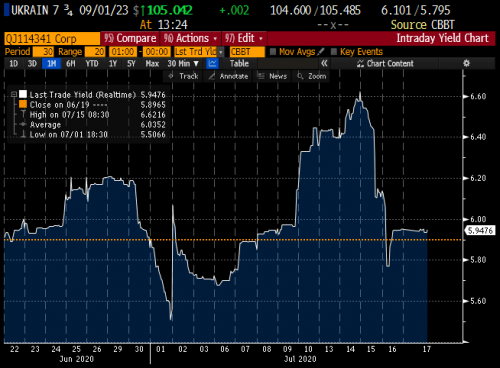Collapse panel with double-chevron icon
Image resolution: width=500 pixels, height=368 pixels.
tap(324, 63)
